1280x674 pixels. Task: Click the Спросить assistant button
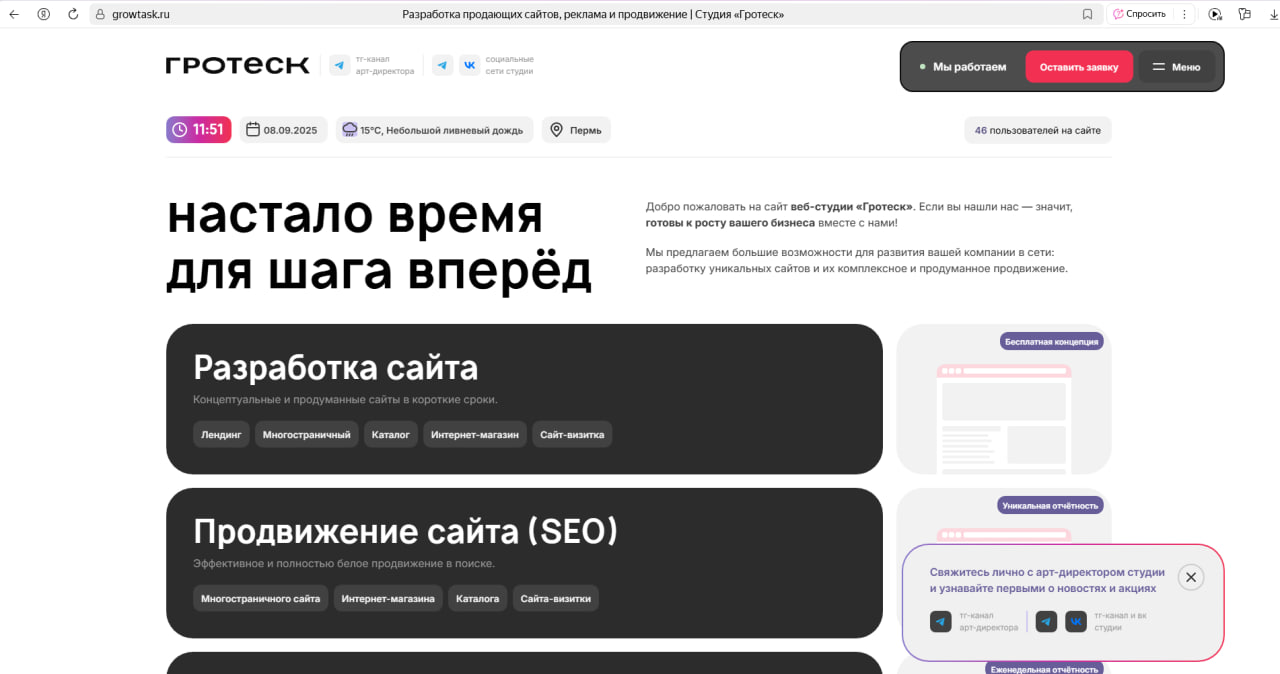click(1138, 14)
